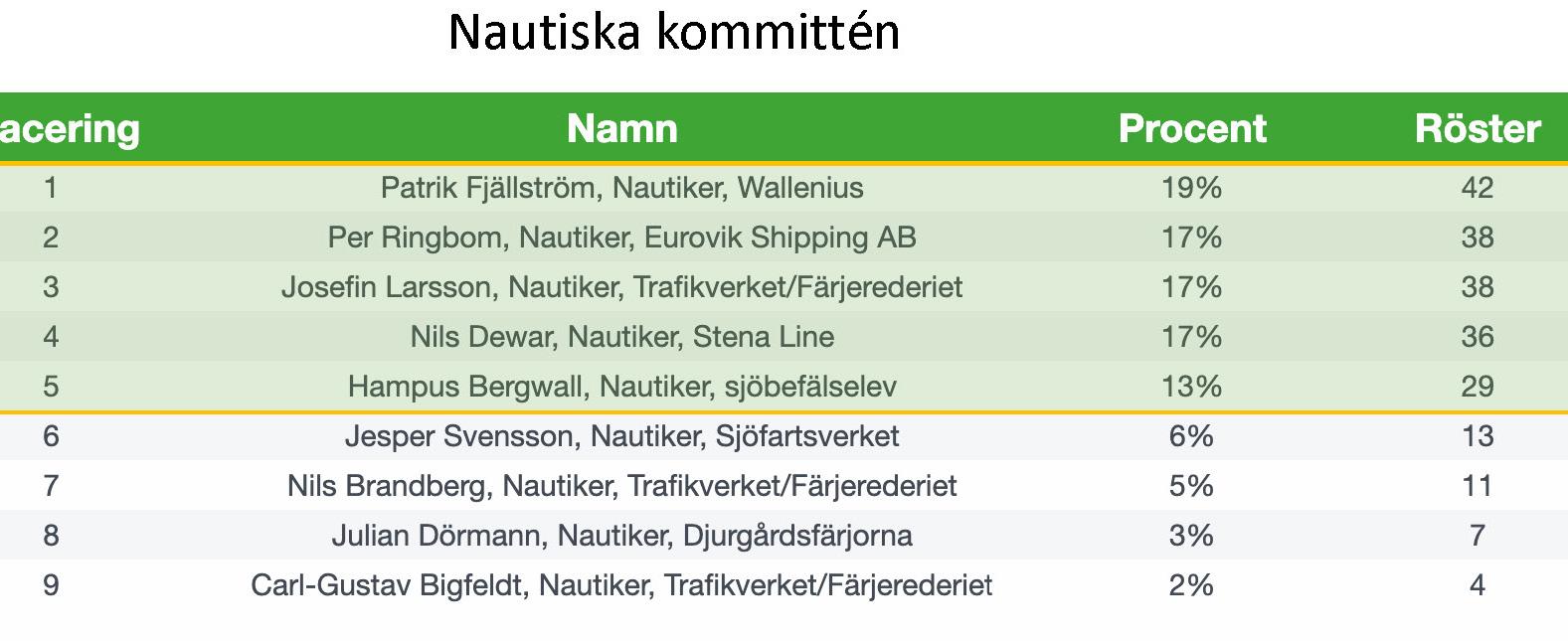Select Patrik Fjällström's name cell
The height and width of the screenshot is (641, 1568).
click(621, 188)
